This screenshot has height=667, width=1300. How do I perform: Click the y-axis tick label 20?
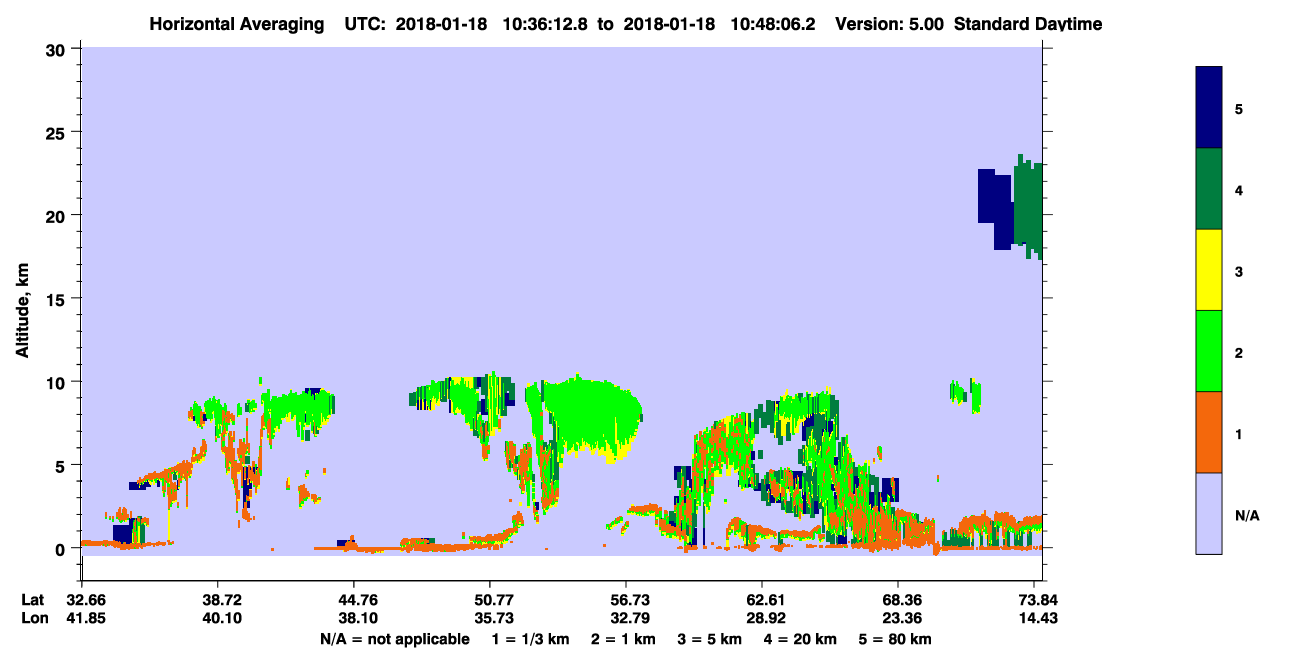click(x=57, y=215)
